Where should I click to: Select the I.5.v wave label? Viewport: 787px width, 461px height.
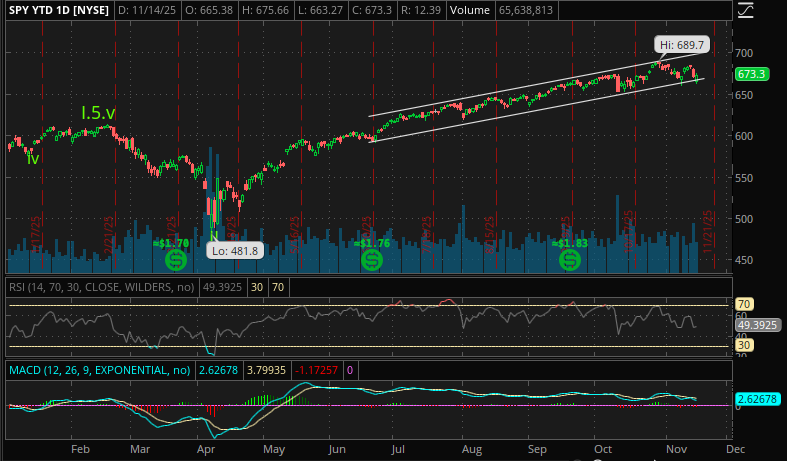coord(98,113)
